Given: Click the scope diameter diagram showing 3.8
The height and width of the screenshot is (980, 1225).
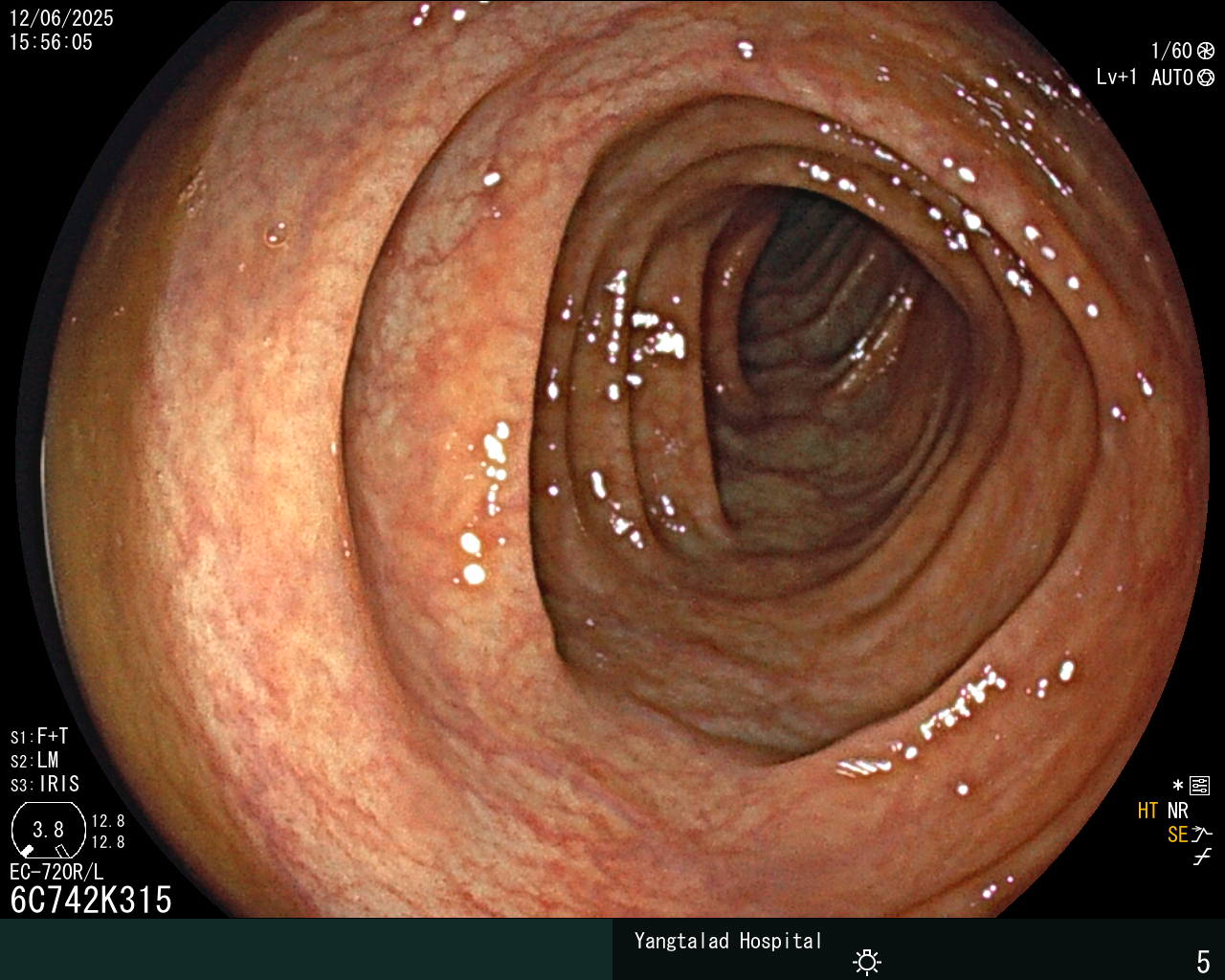Looking at the screenshot, I should [48, 830].
